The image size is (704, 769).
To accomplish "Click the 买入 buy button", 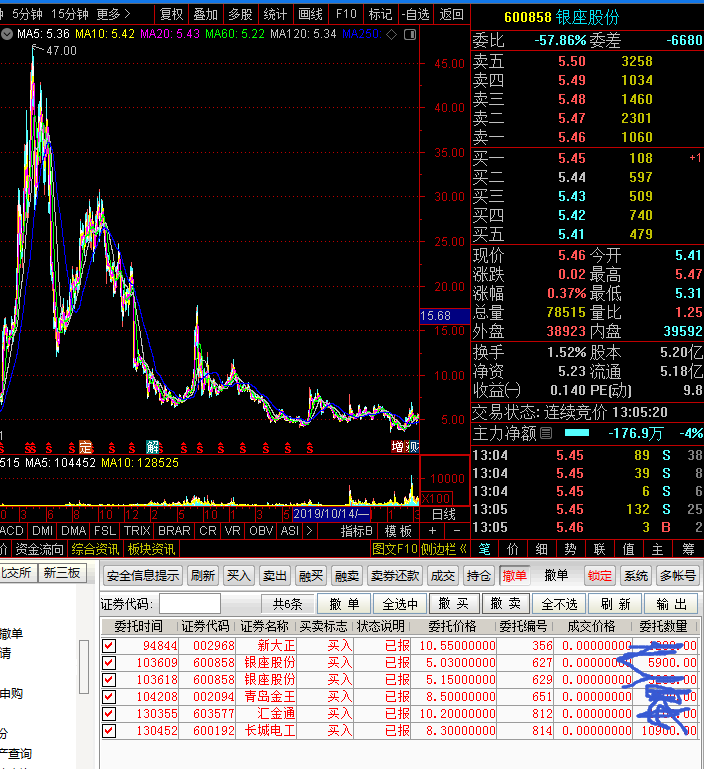I will point(238,575).
